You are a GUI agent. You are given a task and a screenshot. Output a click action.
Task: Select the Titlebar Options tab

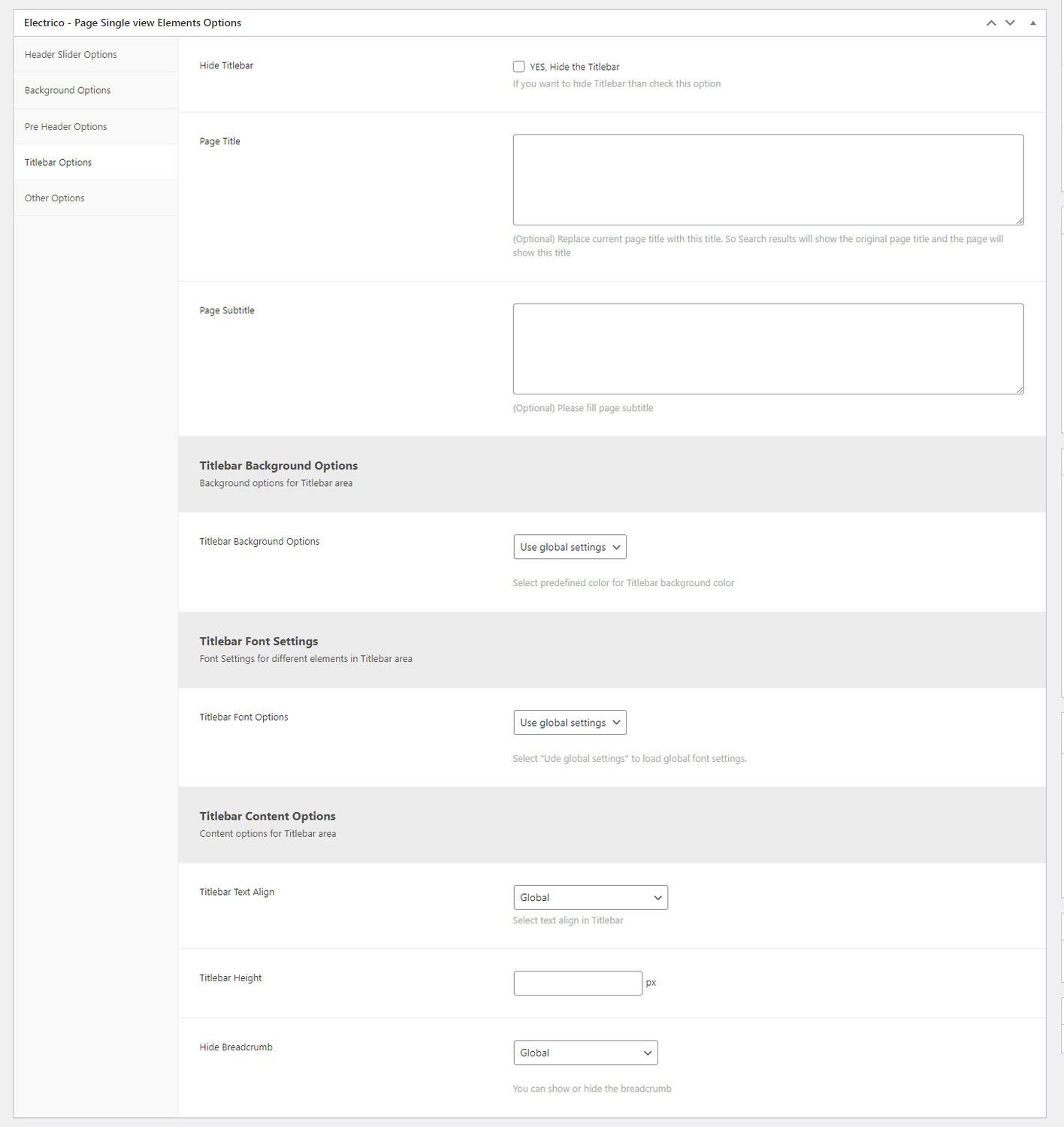pos(59,162)
